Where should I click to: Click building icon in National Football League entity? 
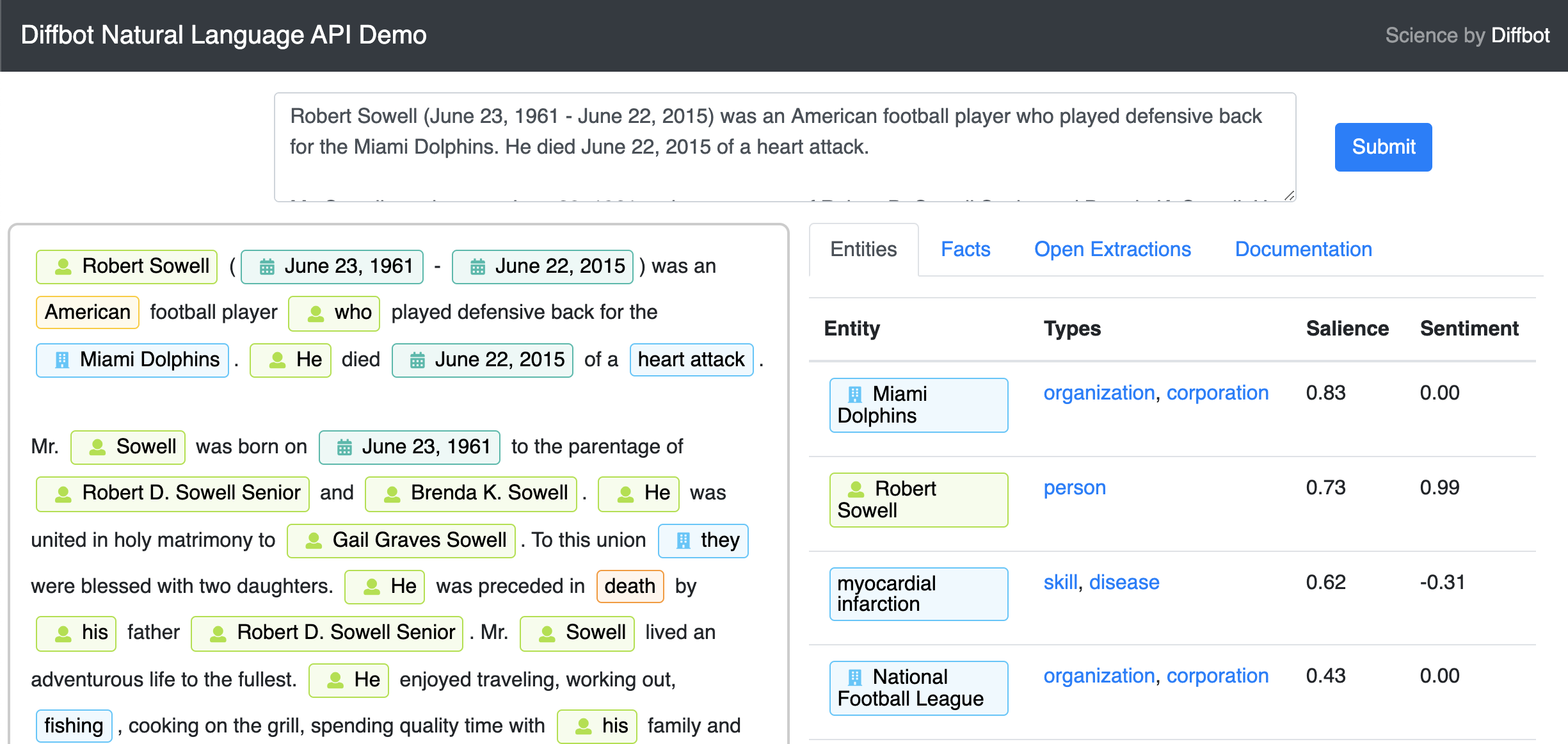coord(854,677)
